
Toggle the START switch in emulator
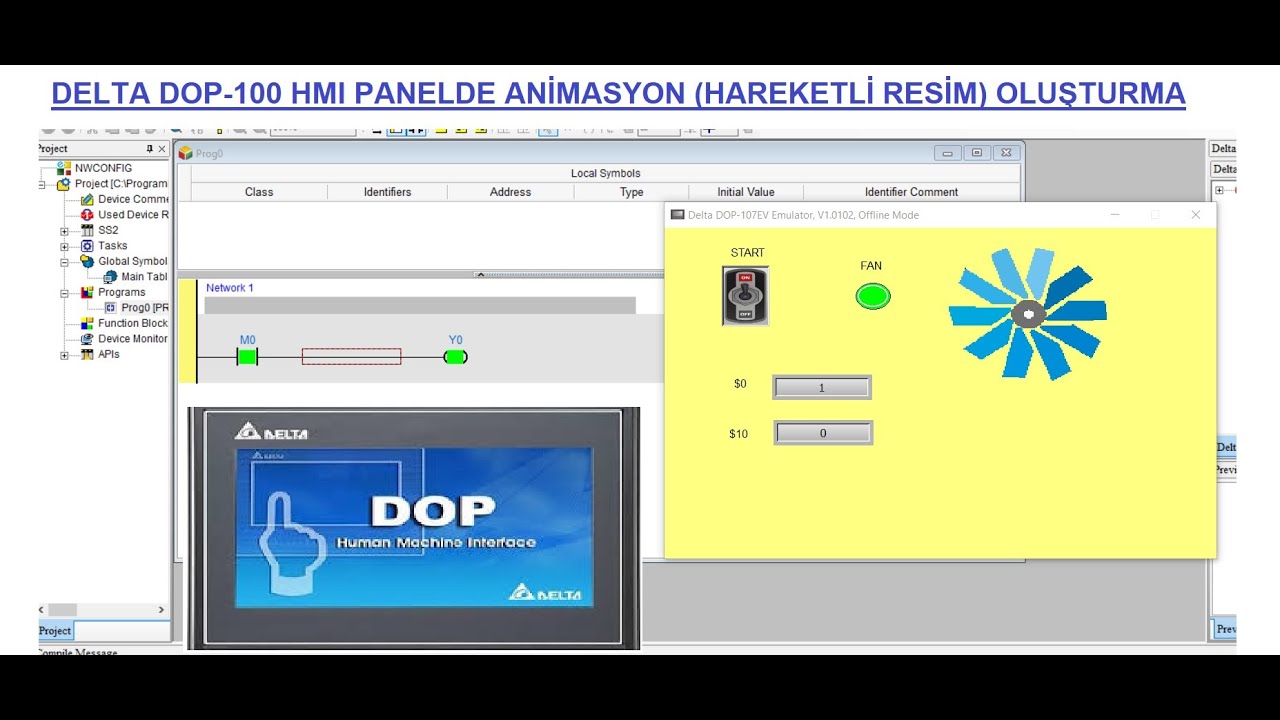pyautogui.click(x=745, y=296)
